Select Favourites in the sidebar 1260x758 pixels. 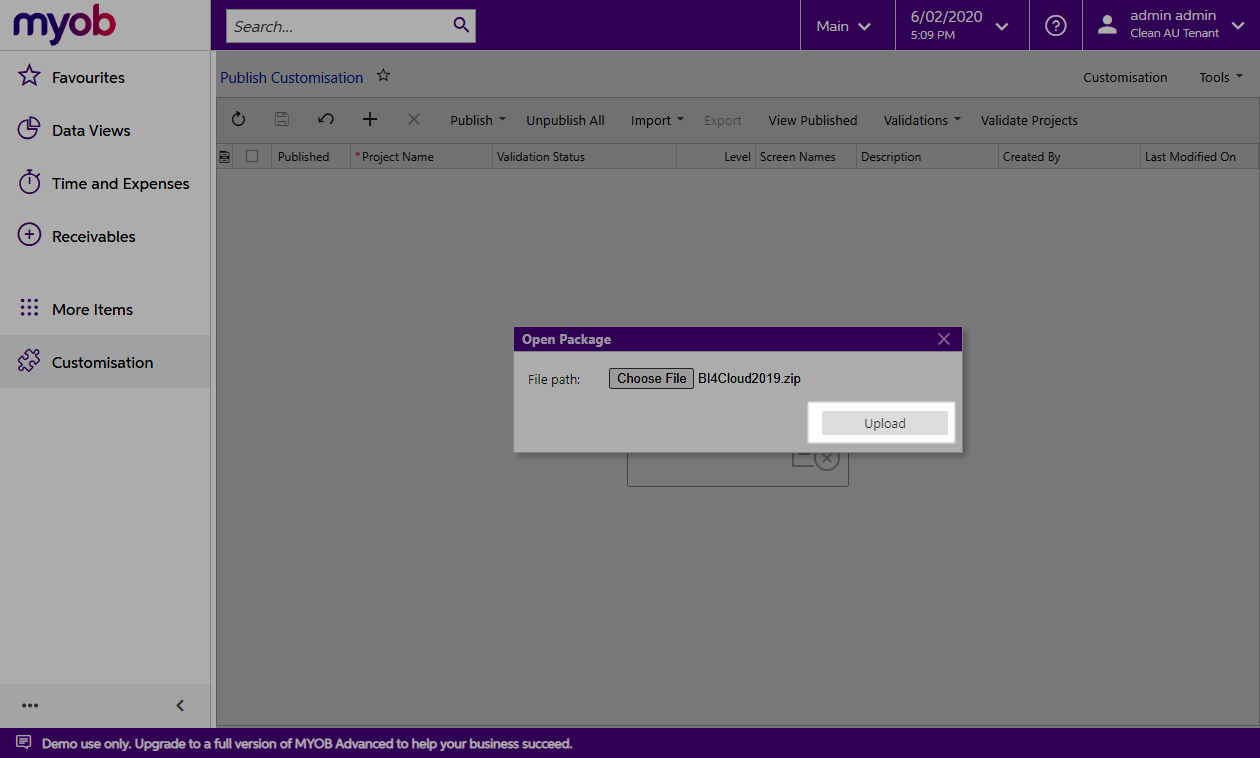pyautogui.click(x=105, y=77)
